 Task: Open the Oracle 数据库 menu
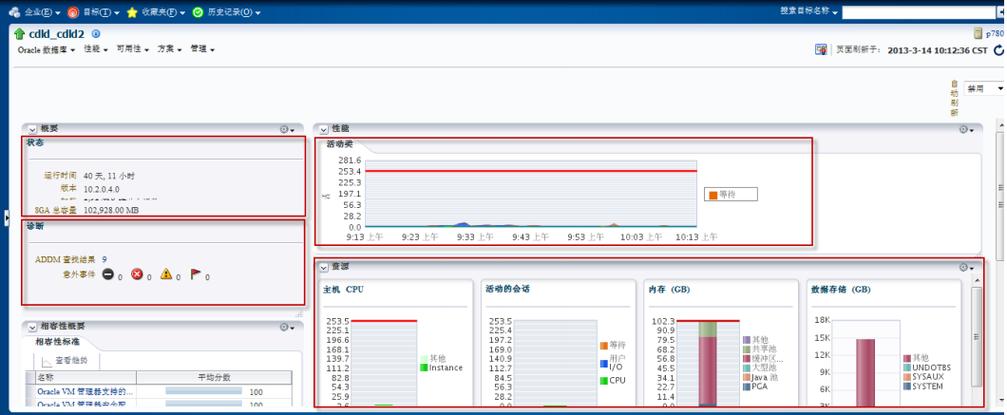46,49
